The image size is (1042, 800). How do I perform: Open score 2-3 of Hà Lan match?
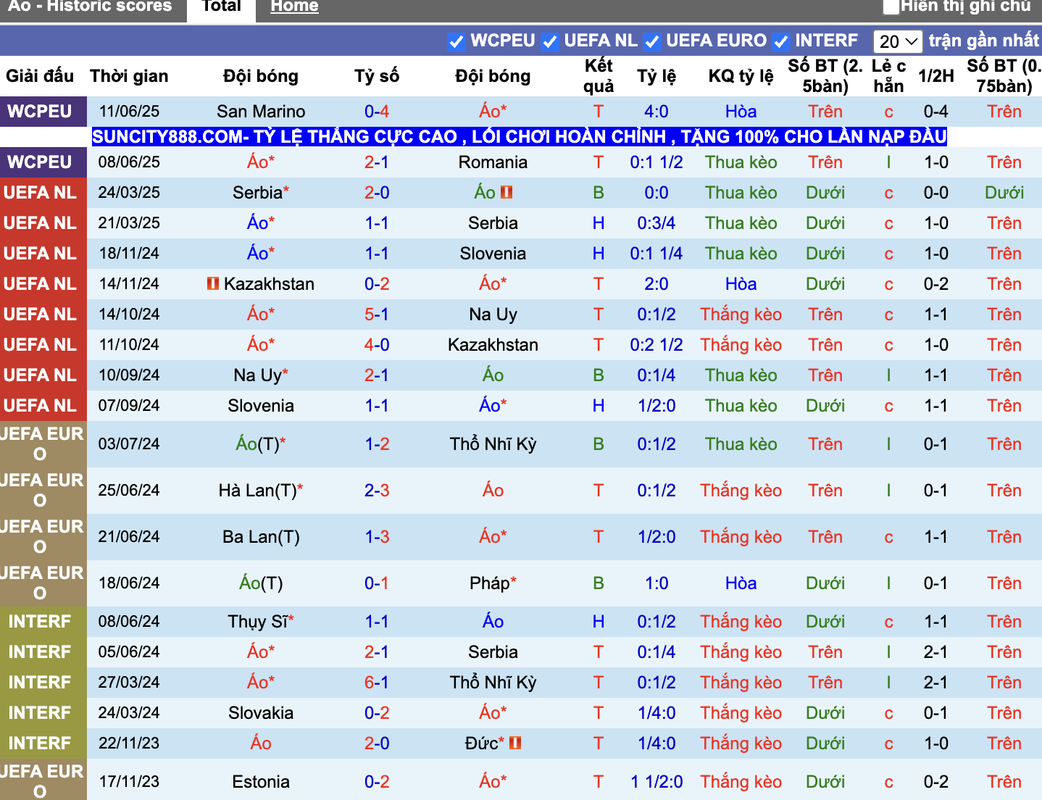(x=377, y=490)
